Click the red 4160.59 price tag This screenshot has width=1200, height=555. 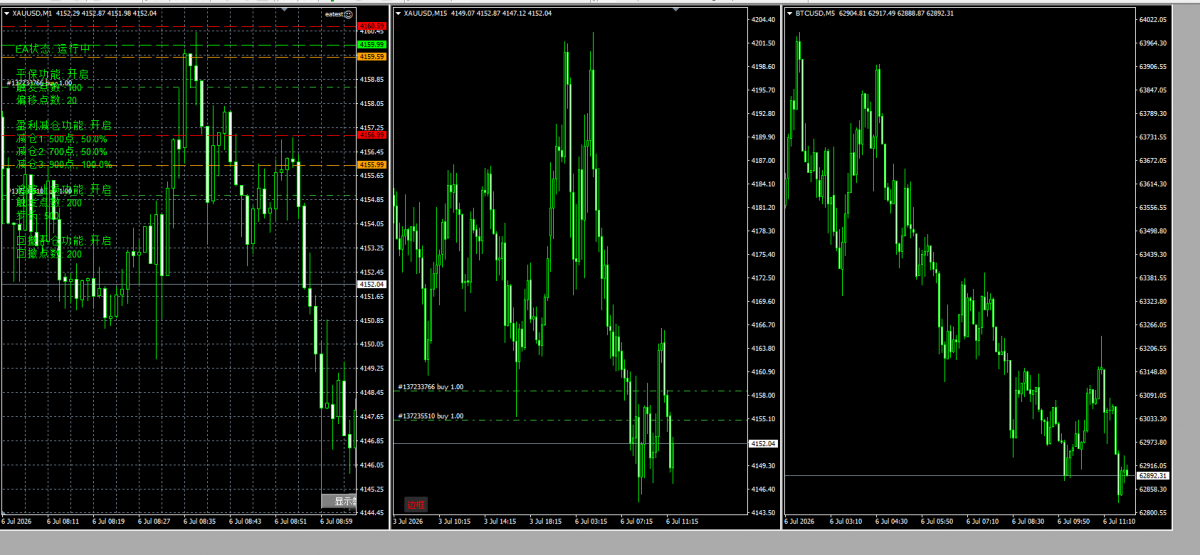coord(371,25)
